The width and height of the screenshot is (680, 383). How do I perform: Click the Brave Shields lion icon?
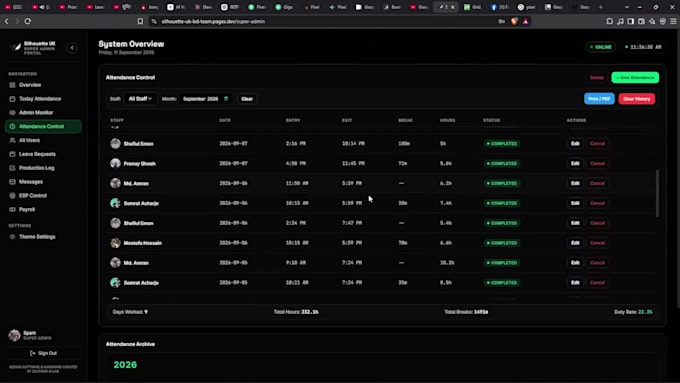(x=514, y=21)
